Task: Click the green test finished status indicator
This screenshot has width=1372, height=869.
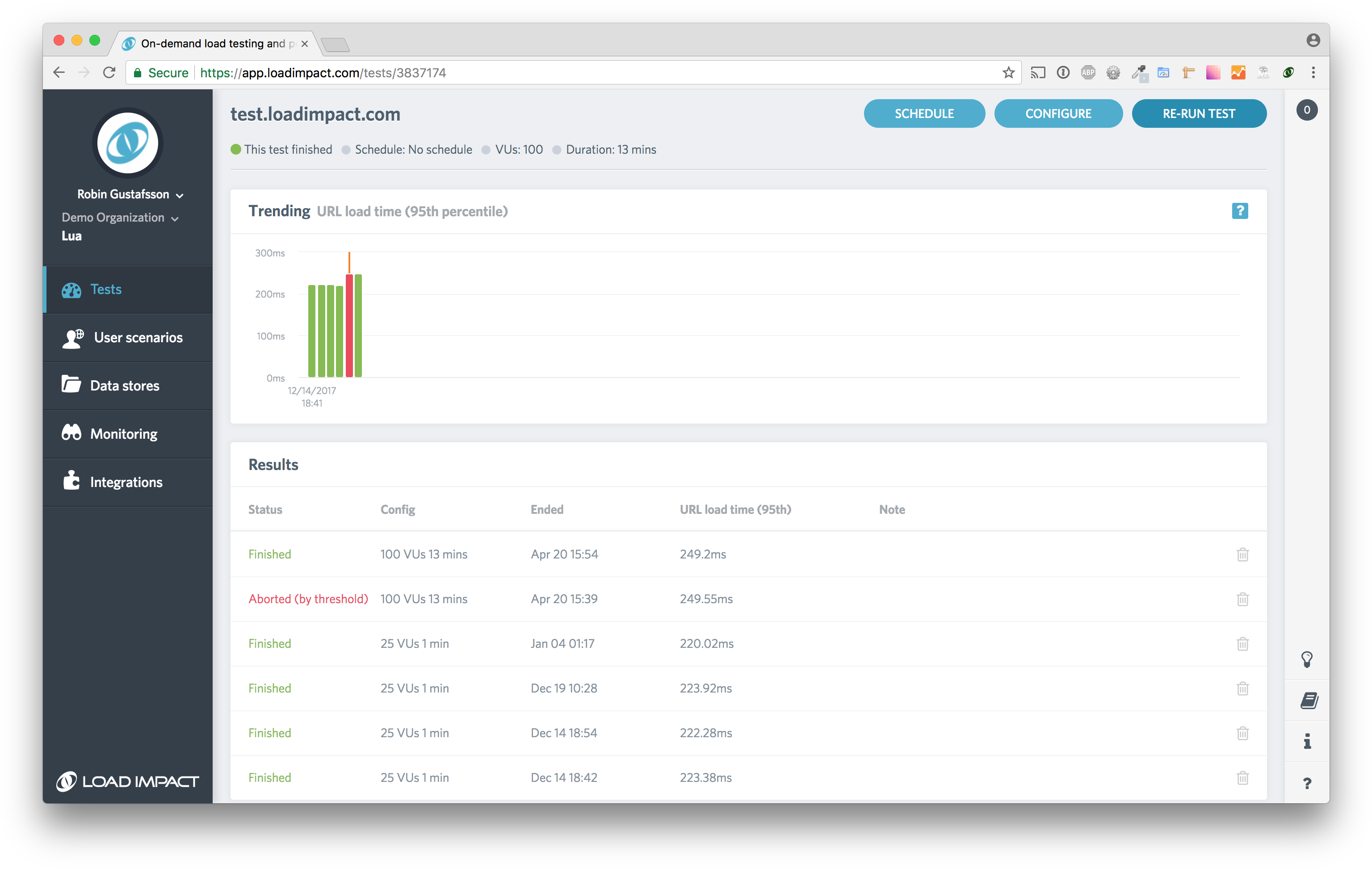Action: point(235,149)
